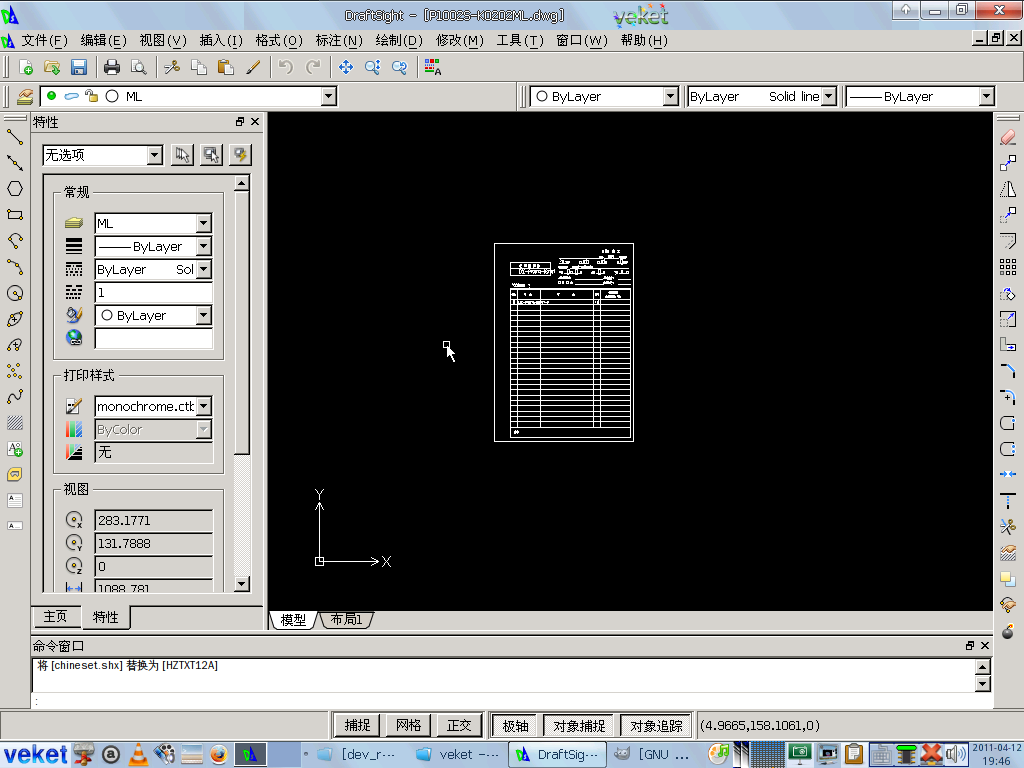Open the ML layer dropdown in toolbar
This screenshot has width=1024, height=768.
(329, 97)
